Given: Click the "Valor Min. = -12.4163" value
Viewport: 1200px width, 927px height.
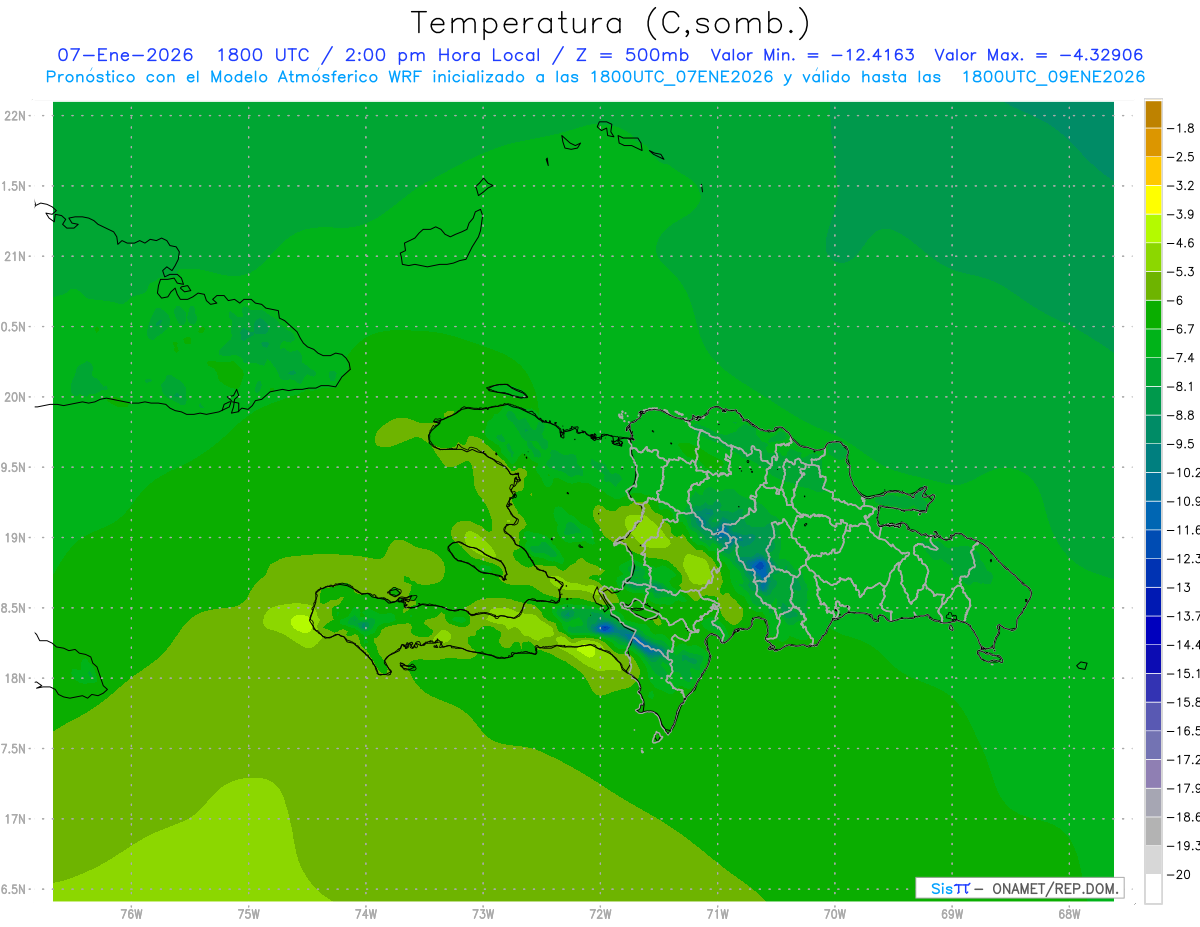Looking at the screenshot, I should [812, 55].
